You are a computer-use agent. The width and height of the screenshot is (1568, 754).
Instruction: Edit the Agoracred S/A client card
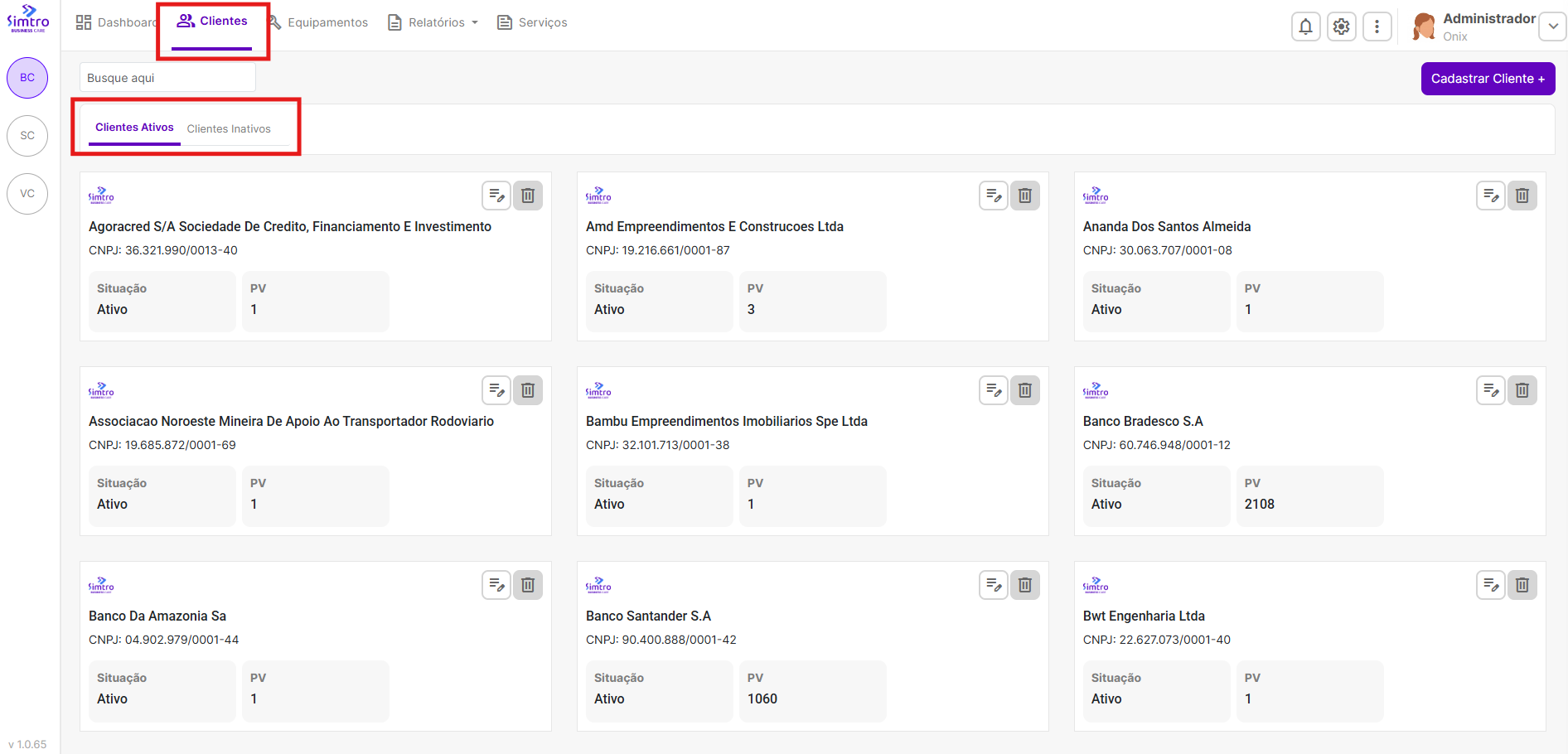coord(496,196)
